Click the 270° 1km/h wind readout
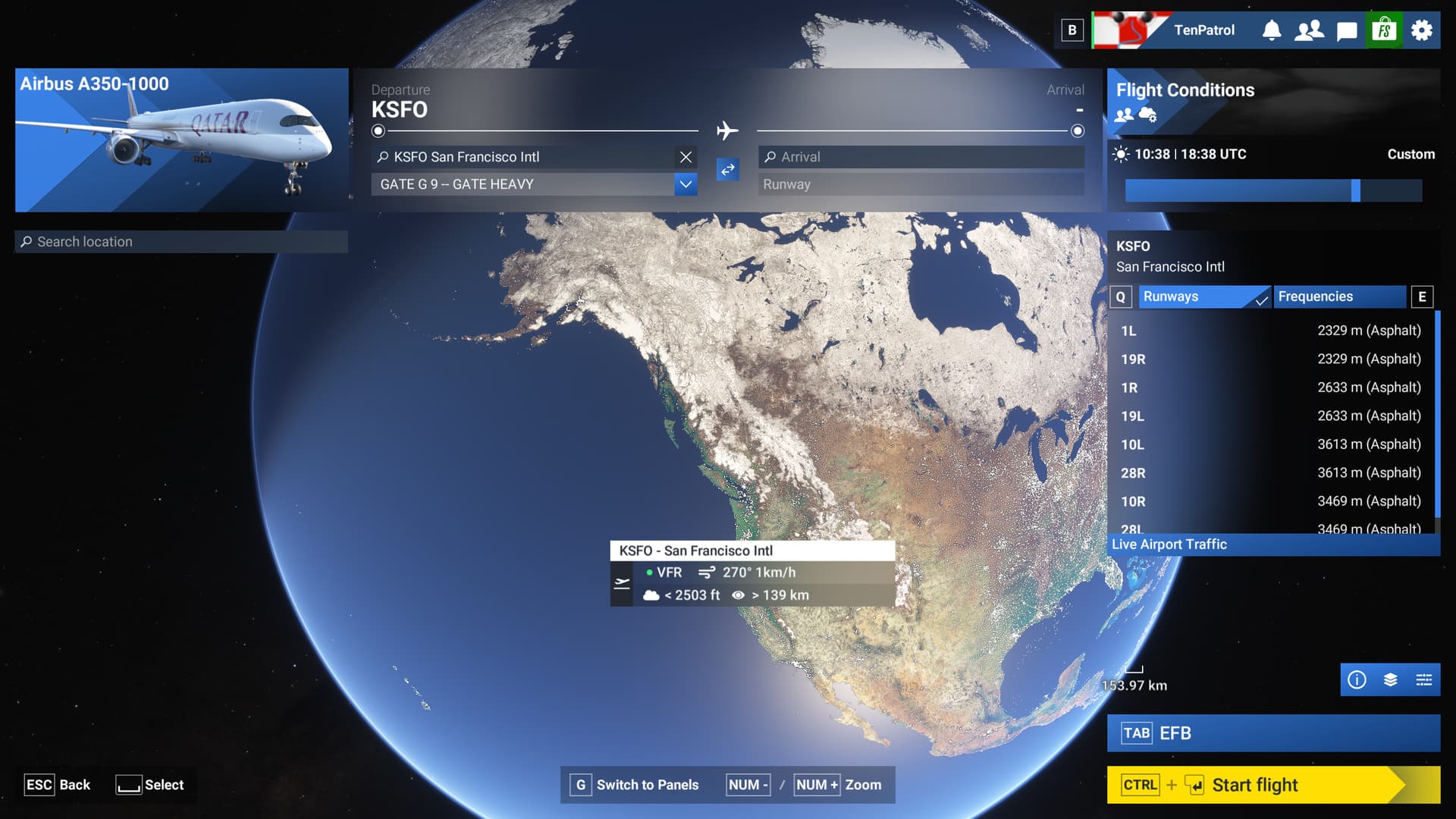 pyautogui.click(x=747, y=573)
